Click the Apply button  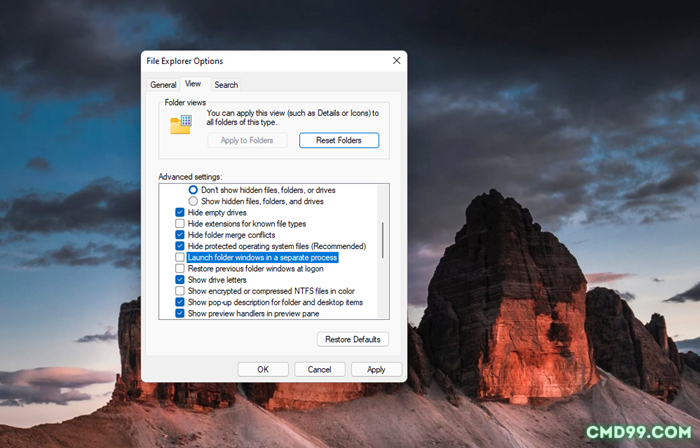[376, 369]
